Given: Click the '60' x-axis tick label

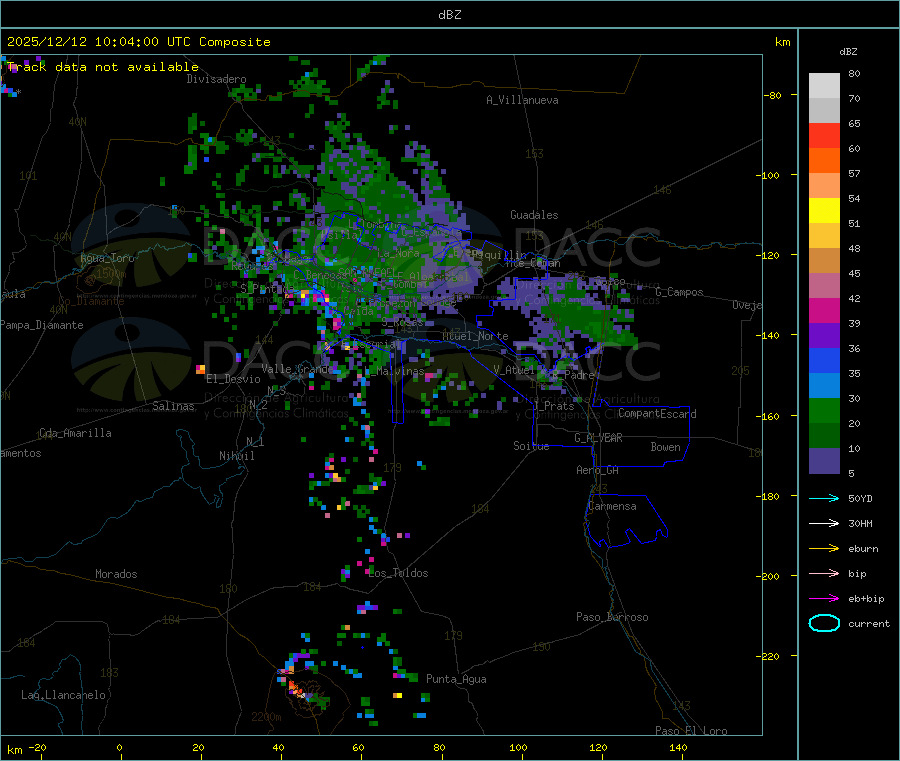Looking at the screenshot, I should (358, 747).
